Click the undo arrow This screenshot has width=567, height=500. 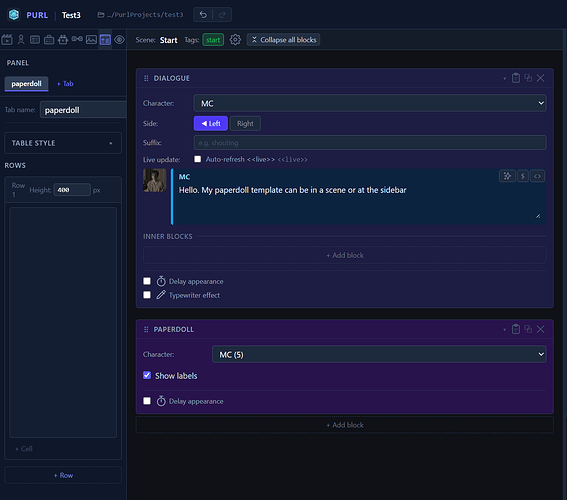[203, 14]
